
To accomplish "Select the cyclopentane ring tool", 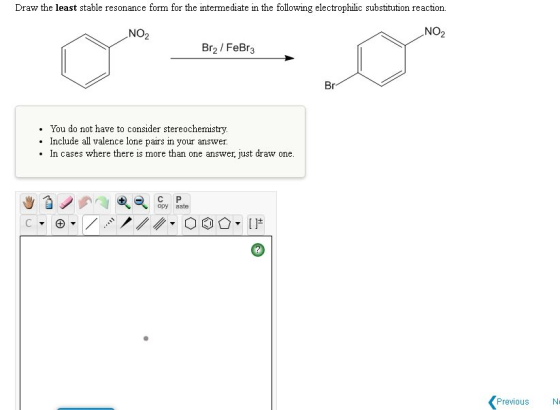I will coord(224,224).
